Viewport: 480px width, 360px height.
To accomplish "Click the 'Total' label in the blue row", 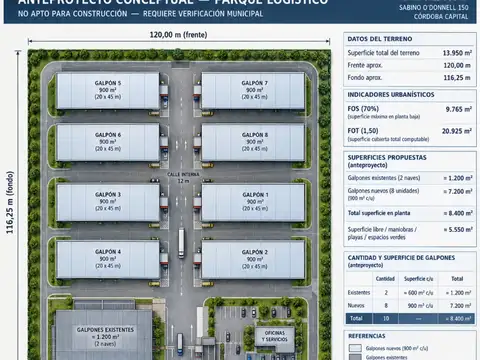I will coord(356,318).
